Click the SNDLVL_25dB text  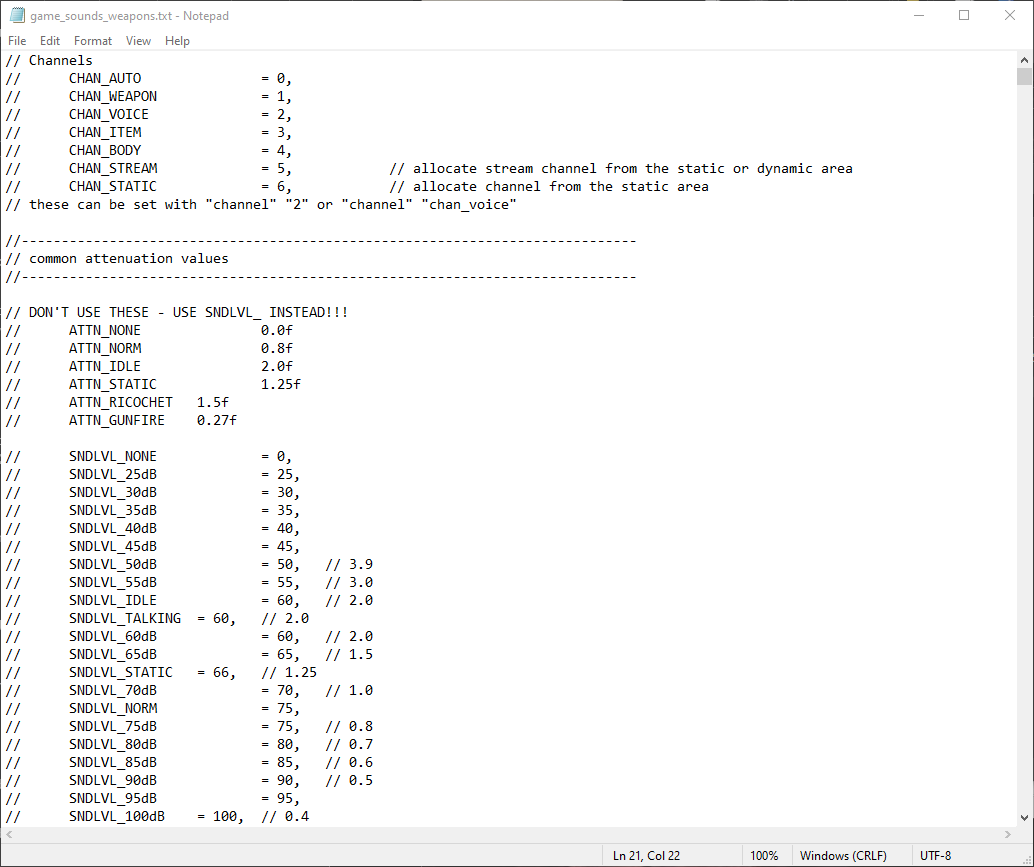point(113,474)
